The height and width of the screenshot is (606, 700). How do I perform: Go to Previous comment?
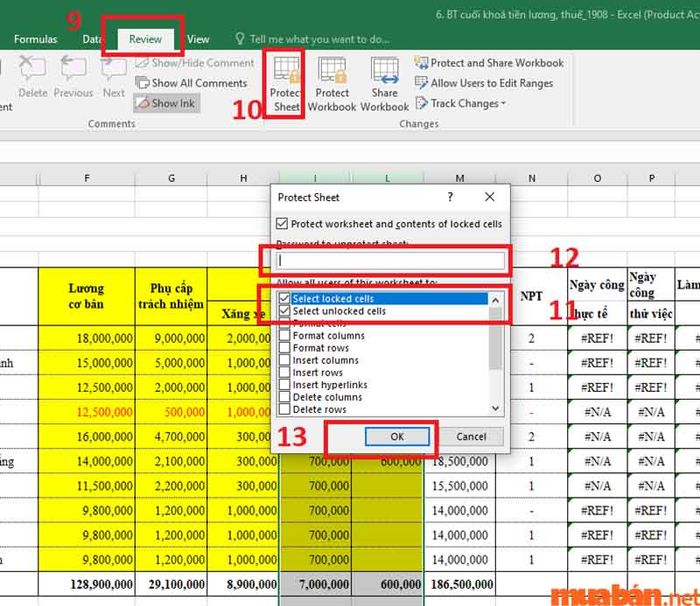coord(73,76)
